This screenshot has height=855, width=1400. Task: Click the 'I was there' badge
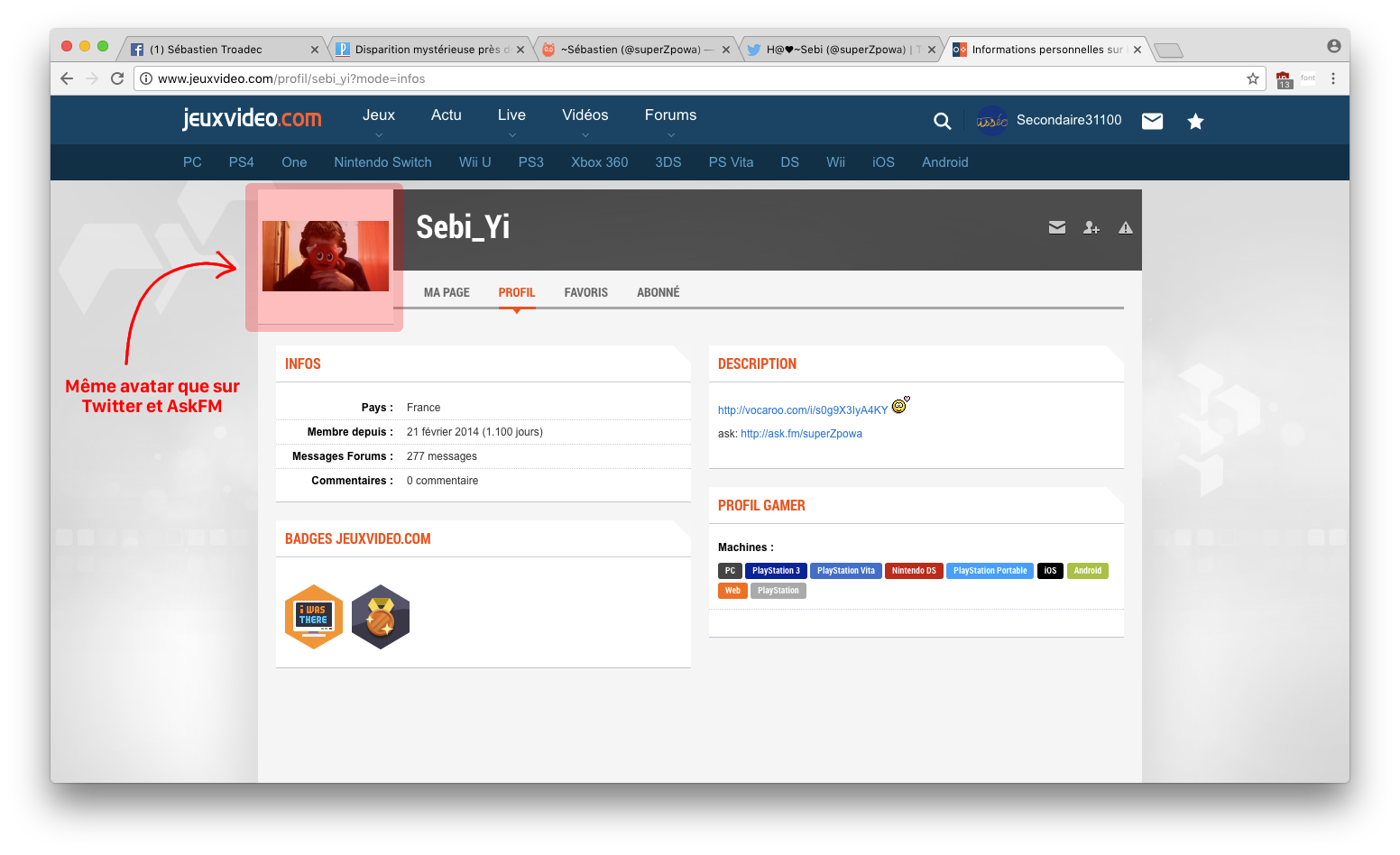click(x=314, y=617)
